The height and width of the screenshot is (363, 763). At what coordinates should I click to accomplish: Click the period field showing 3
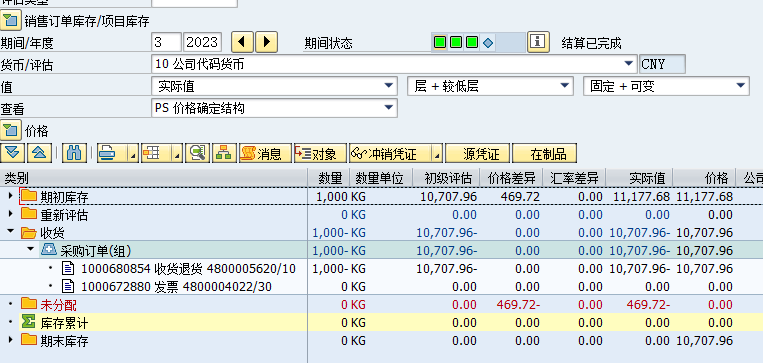166,42
